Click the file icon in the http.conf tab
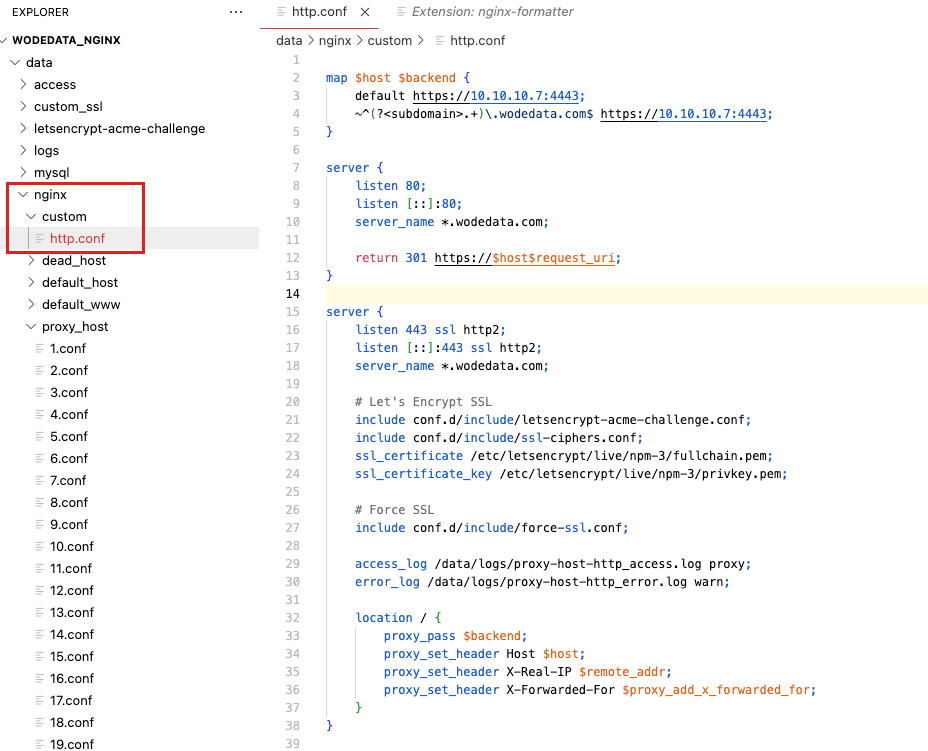Image resolution: width=928 pixels, height=751 pixels. pyautogui.click(x=280, y=12)
